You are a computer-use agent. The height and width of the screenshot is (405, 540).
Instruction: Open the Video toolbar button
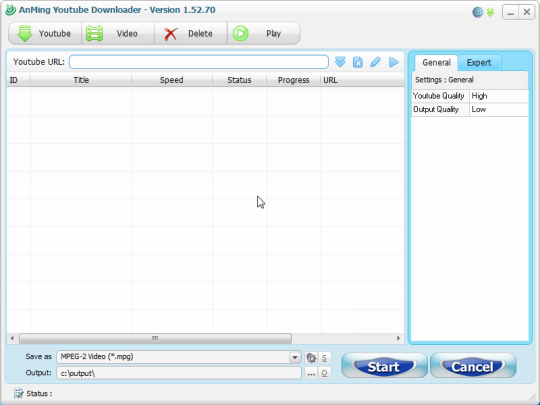118,33
